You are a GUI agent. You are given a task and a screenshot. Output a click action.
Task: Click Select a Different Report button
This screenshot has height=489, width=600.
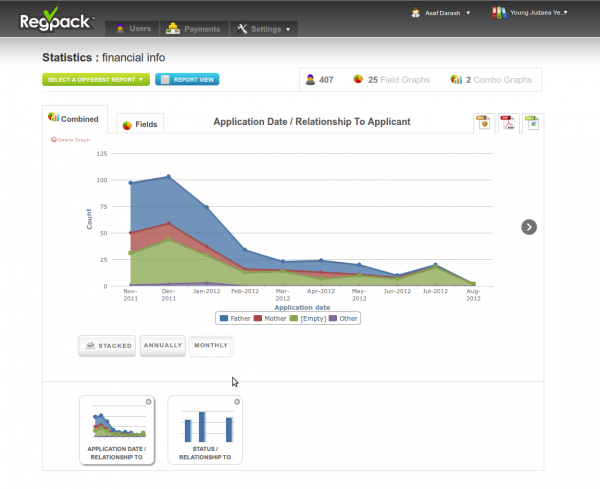point(95,79)
